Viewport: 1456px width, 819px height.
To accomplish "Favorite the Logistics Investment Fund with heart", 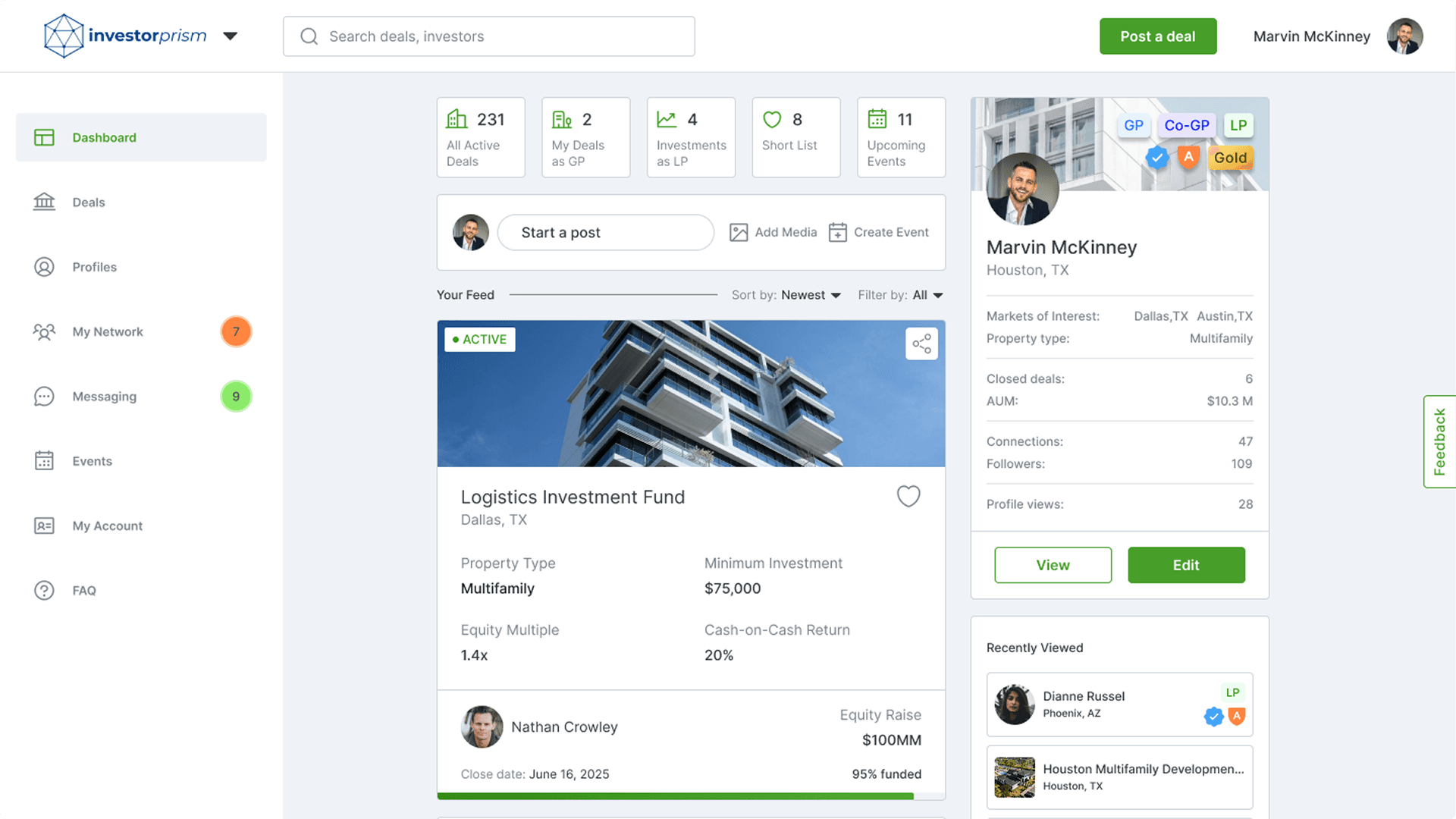I will click(908, 496).
